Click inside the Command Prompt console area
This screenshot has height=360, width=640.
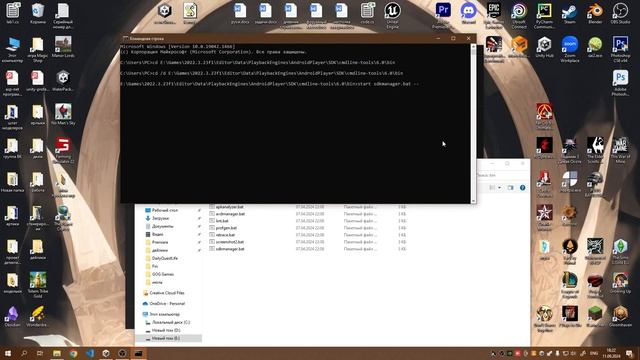tap(295, 123)
